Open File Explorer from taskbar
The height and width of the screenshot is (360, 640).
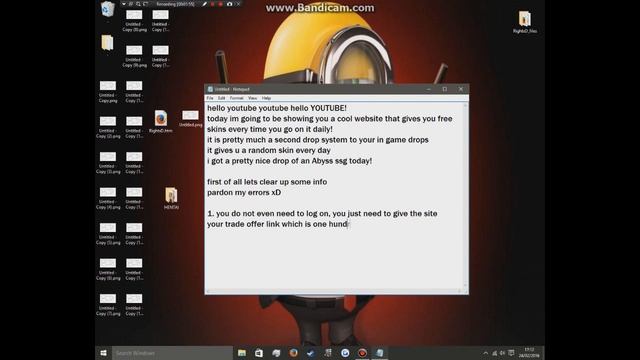pyautogui.click(x=242, y=353)
